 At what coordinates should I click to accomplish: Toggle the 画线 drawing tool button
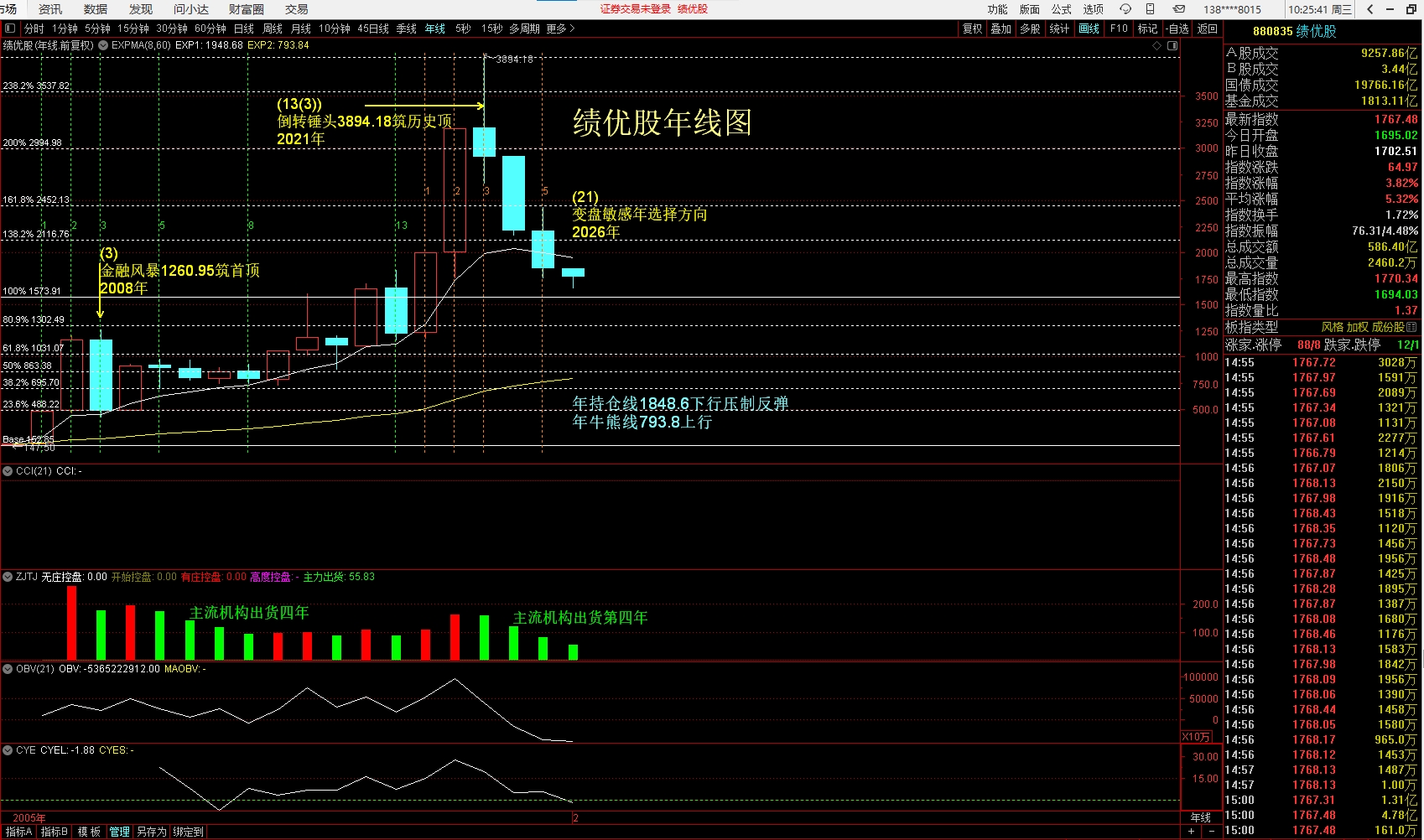(1089, 29)
